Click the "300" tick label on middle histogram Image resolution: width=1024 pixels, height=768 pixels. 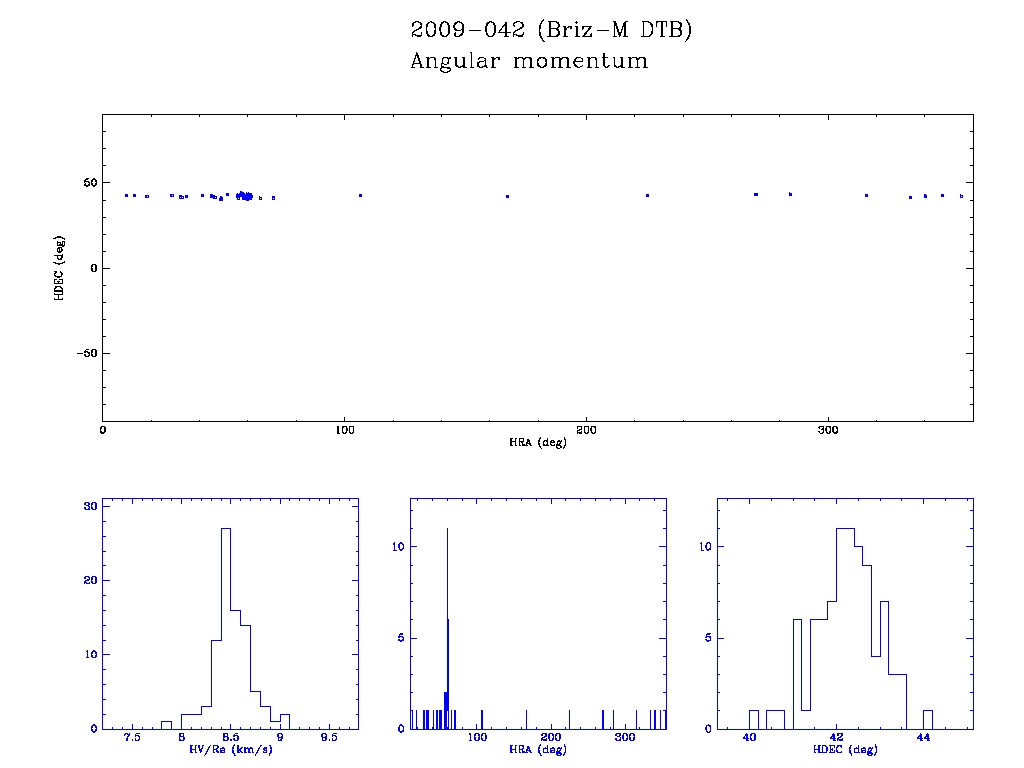point(624,738)
